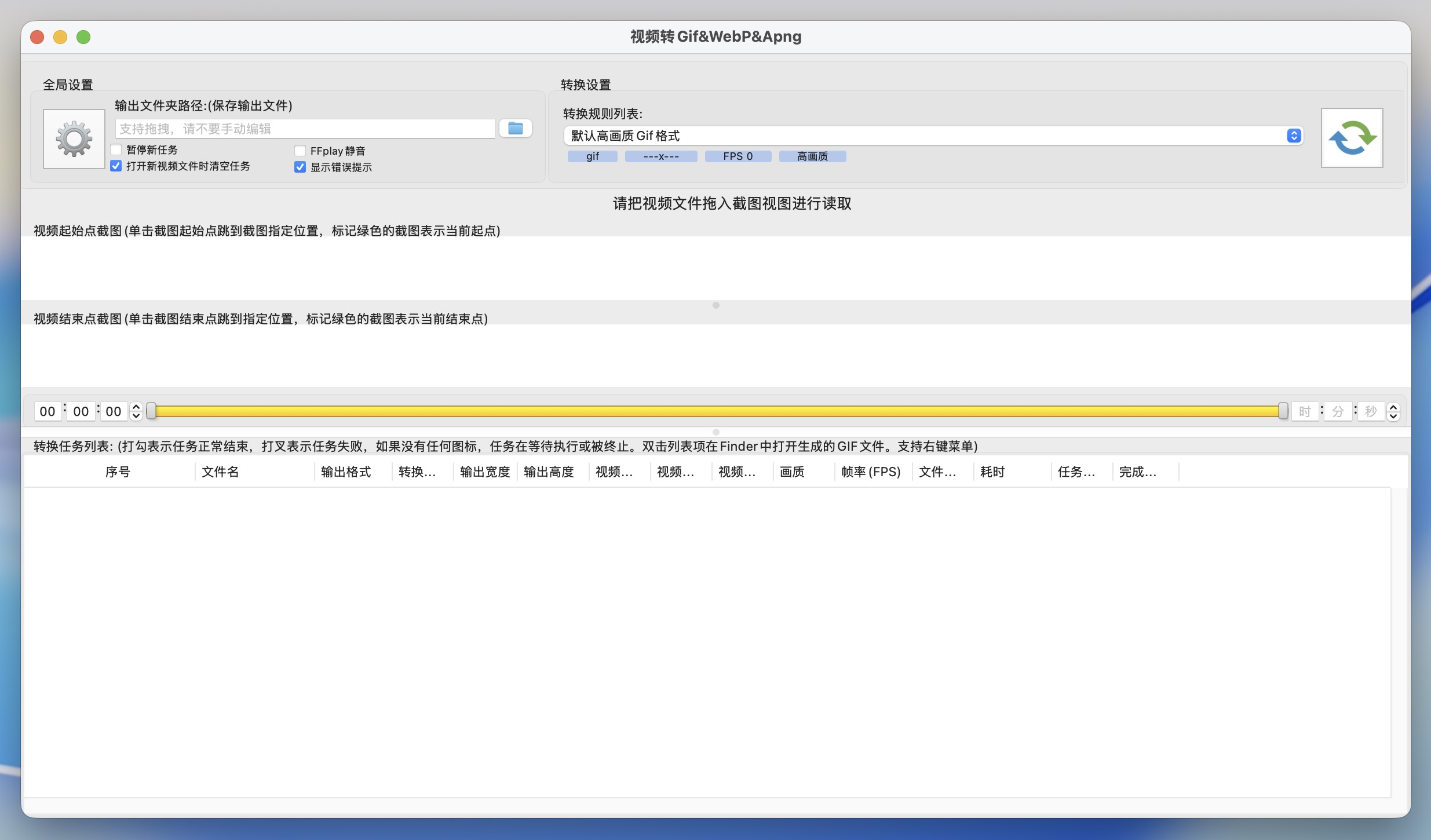Click the 输出格式 column header

pyautogui.click(x=346, y=472)
